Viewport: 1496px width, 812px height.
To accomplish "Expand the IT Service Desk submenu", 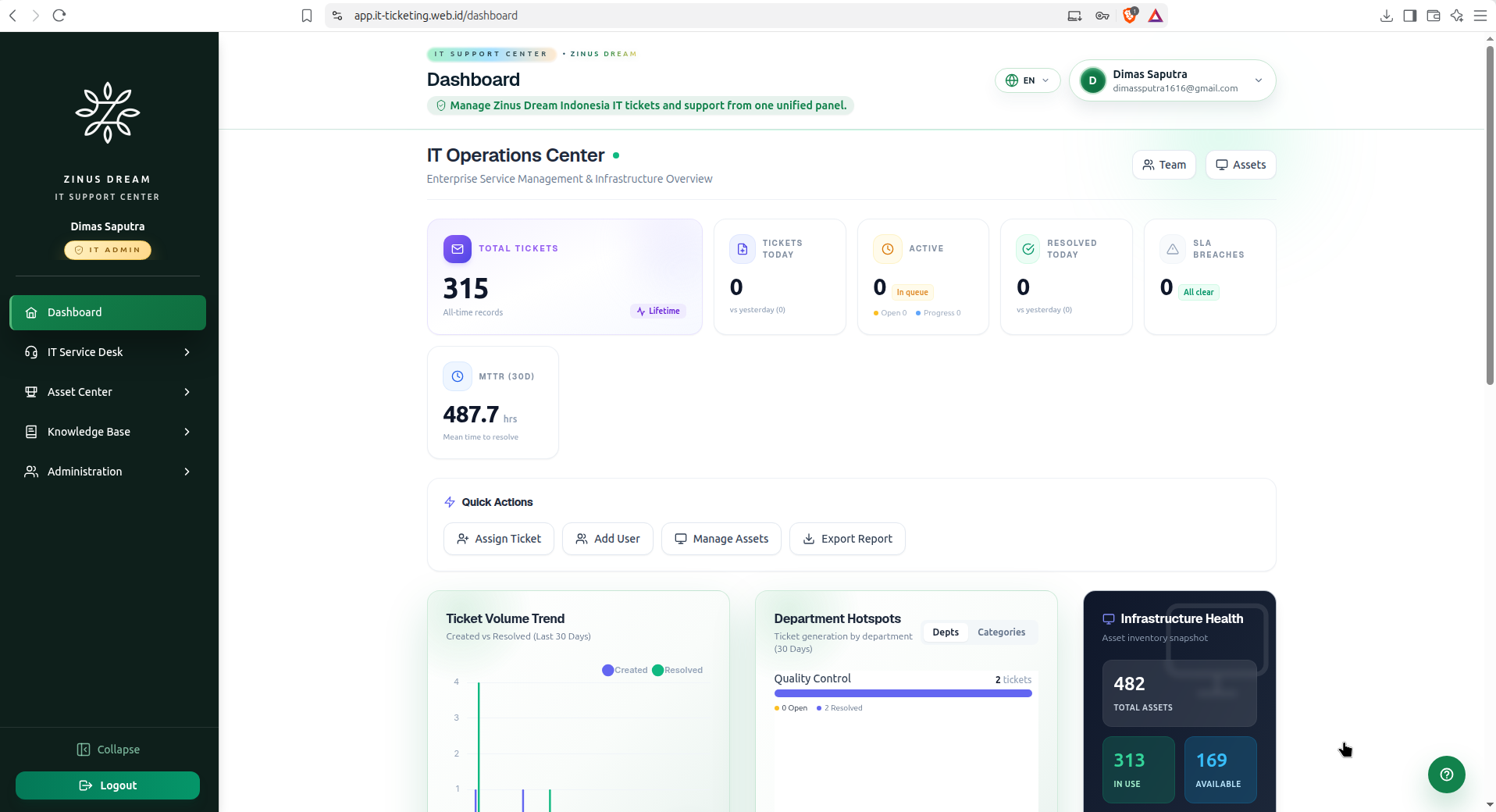I will (x=108, y=352).
